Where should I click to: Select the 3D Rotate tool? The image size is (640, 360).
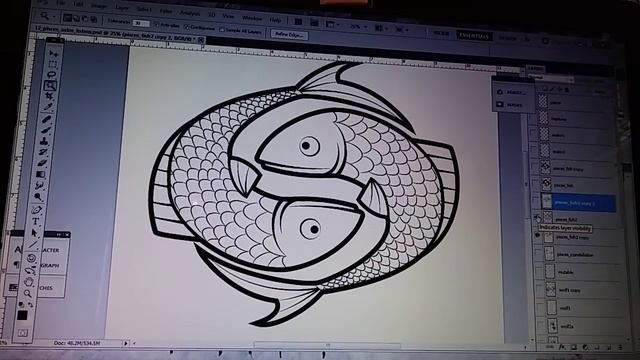click(31, 258)
